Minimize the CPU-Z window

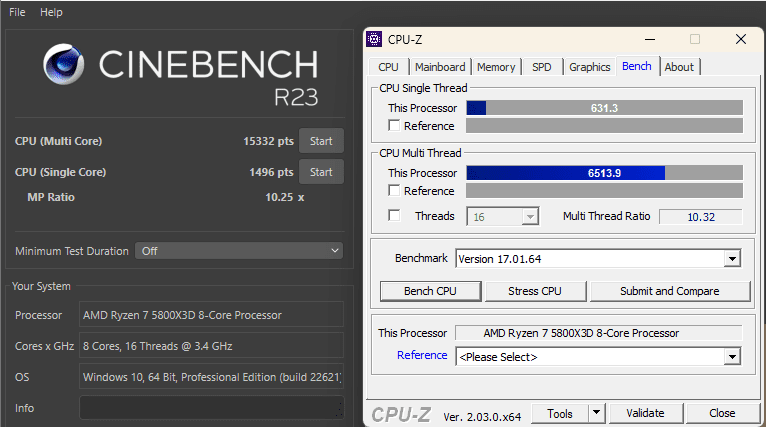650,40
